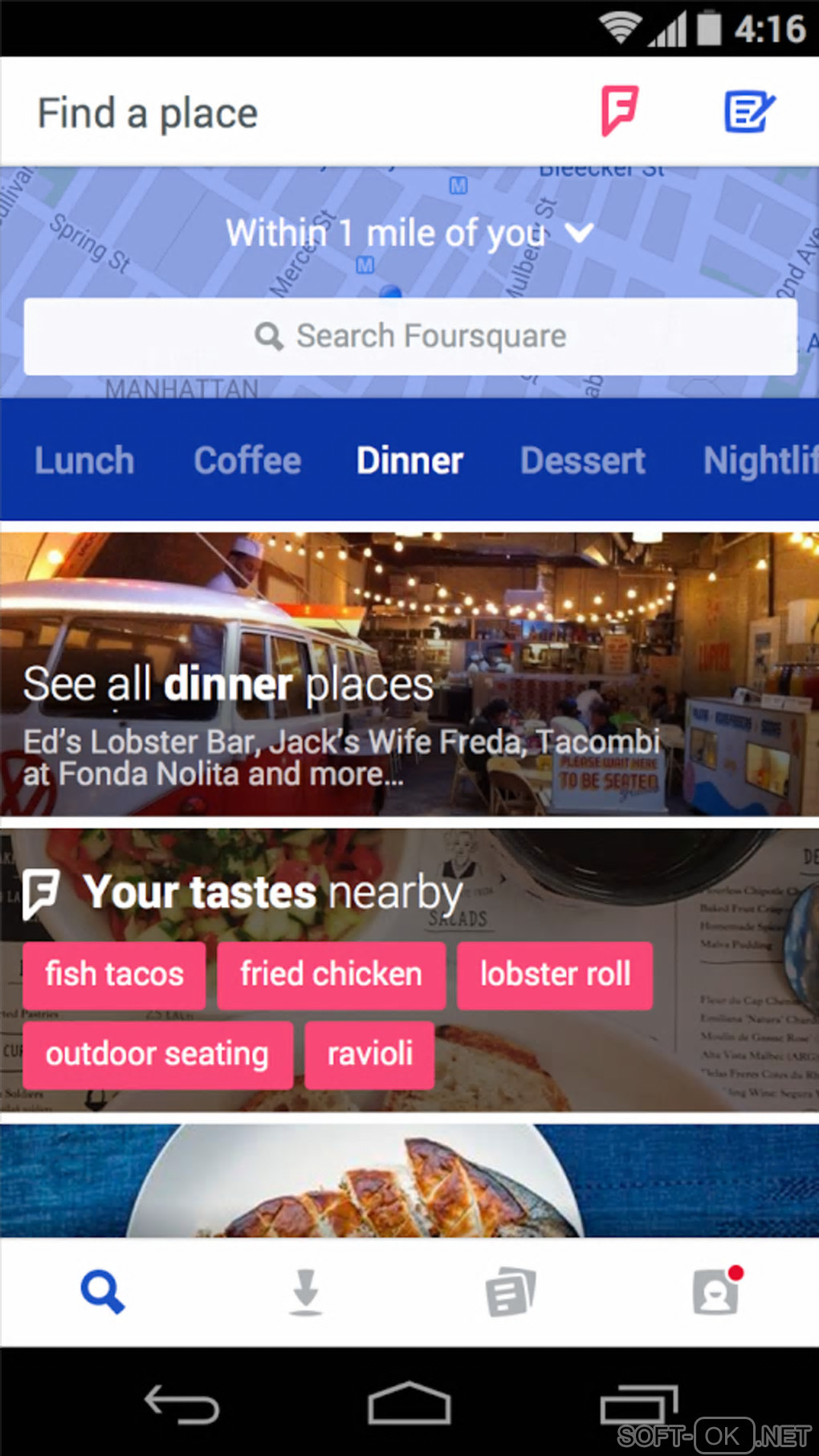Select the outdoor seating tag
The height and width of the screenshot is (1456, 819).
[157, 1055]
